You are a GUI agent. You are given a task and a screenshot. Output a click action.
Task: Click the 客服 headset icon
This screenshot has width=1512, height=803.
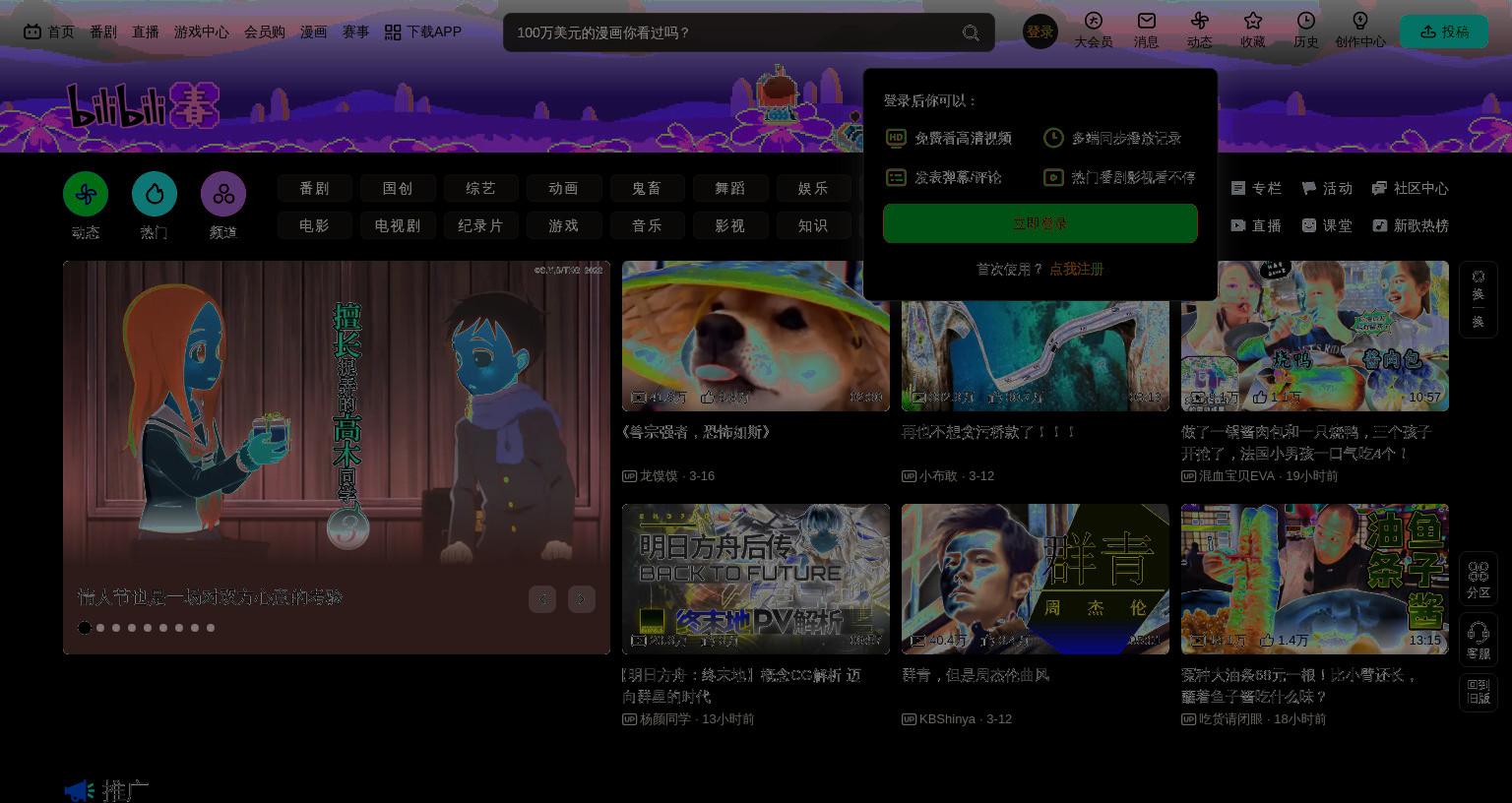coord(1479,640)
